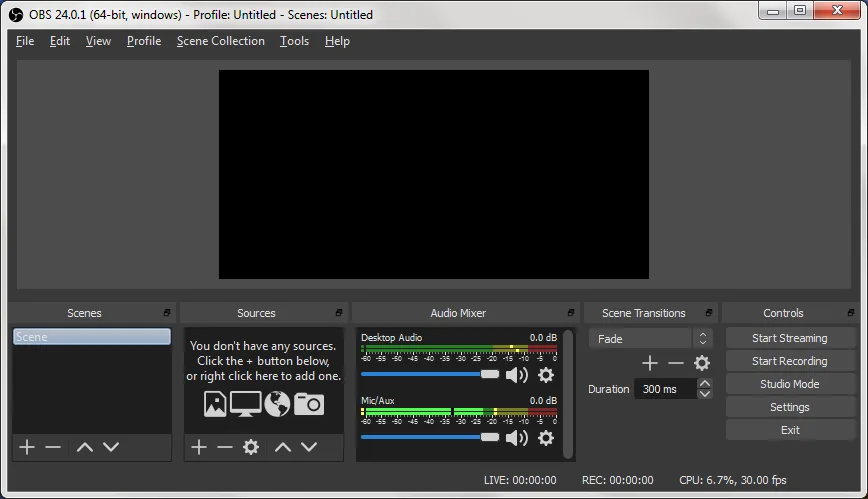Image resolution: width=868 pixels, height=499 pixels.
Task: Click the image source icon in Sources
Action: point(215,404)
